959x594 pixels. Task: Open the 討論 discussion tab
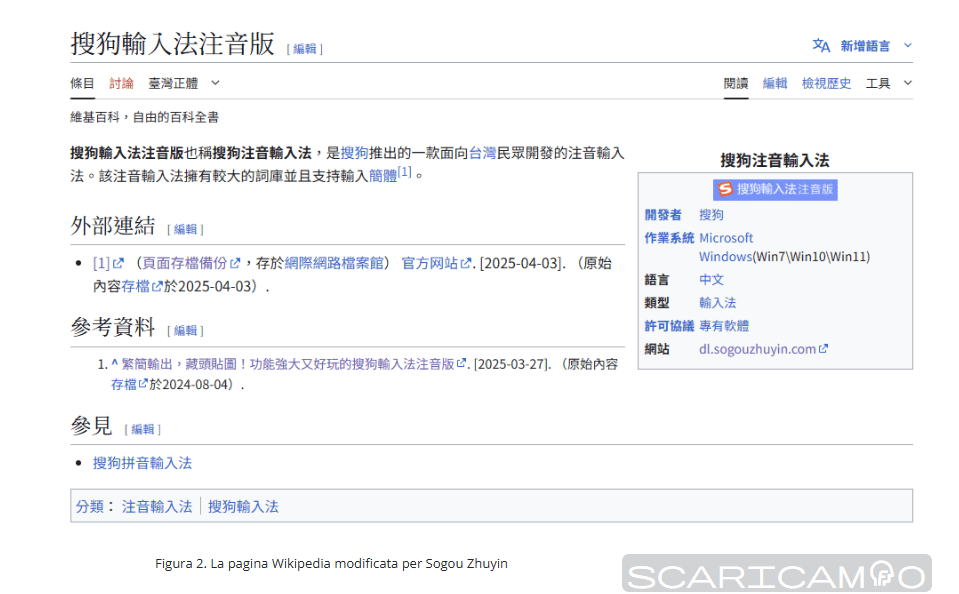pos(122,83)
